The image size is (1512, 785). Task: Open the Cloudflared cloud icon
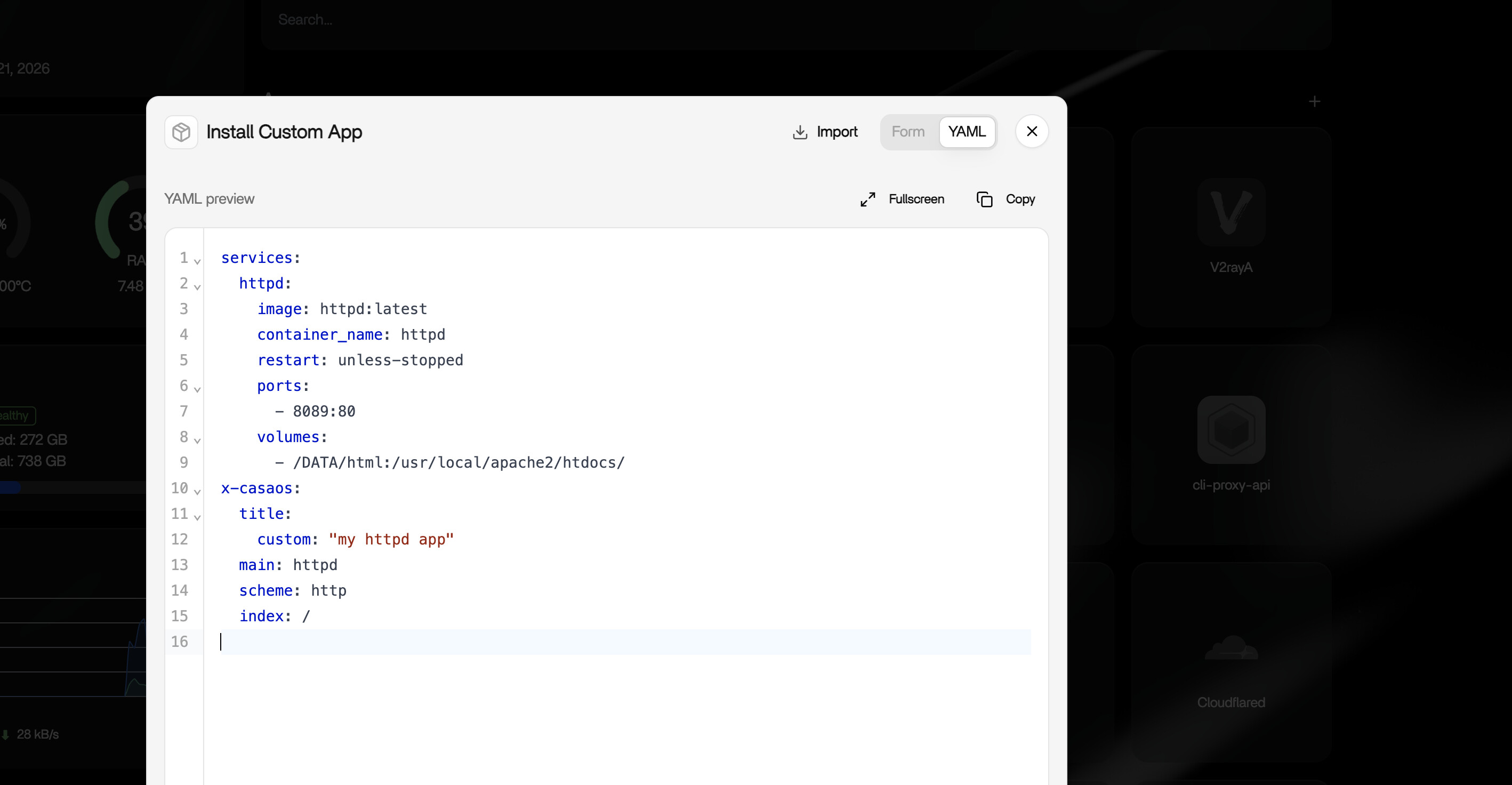(x=1231, y=647)
